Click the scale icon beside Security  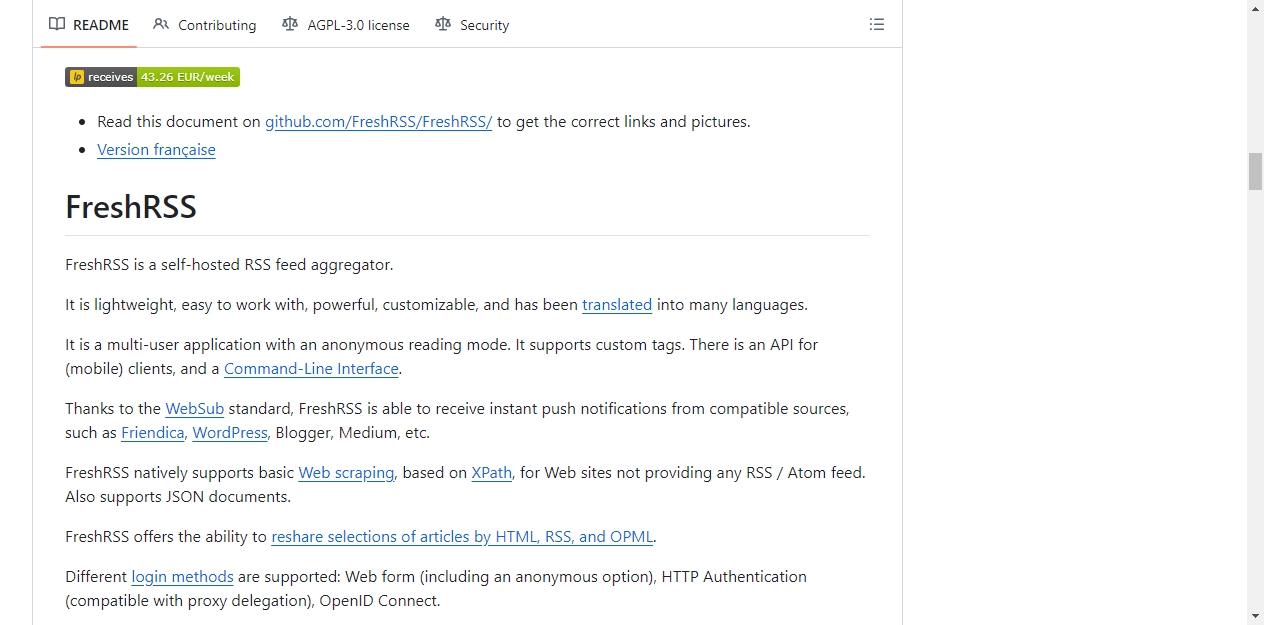[443, 25]
